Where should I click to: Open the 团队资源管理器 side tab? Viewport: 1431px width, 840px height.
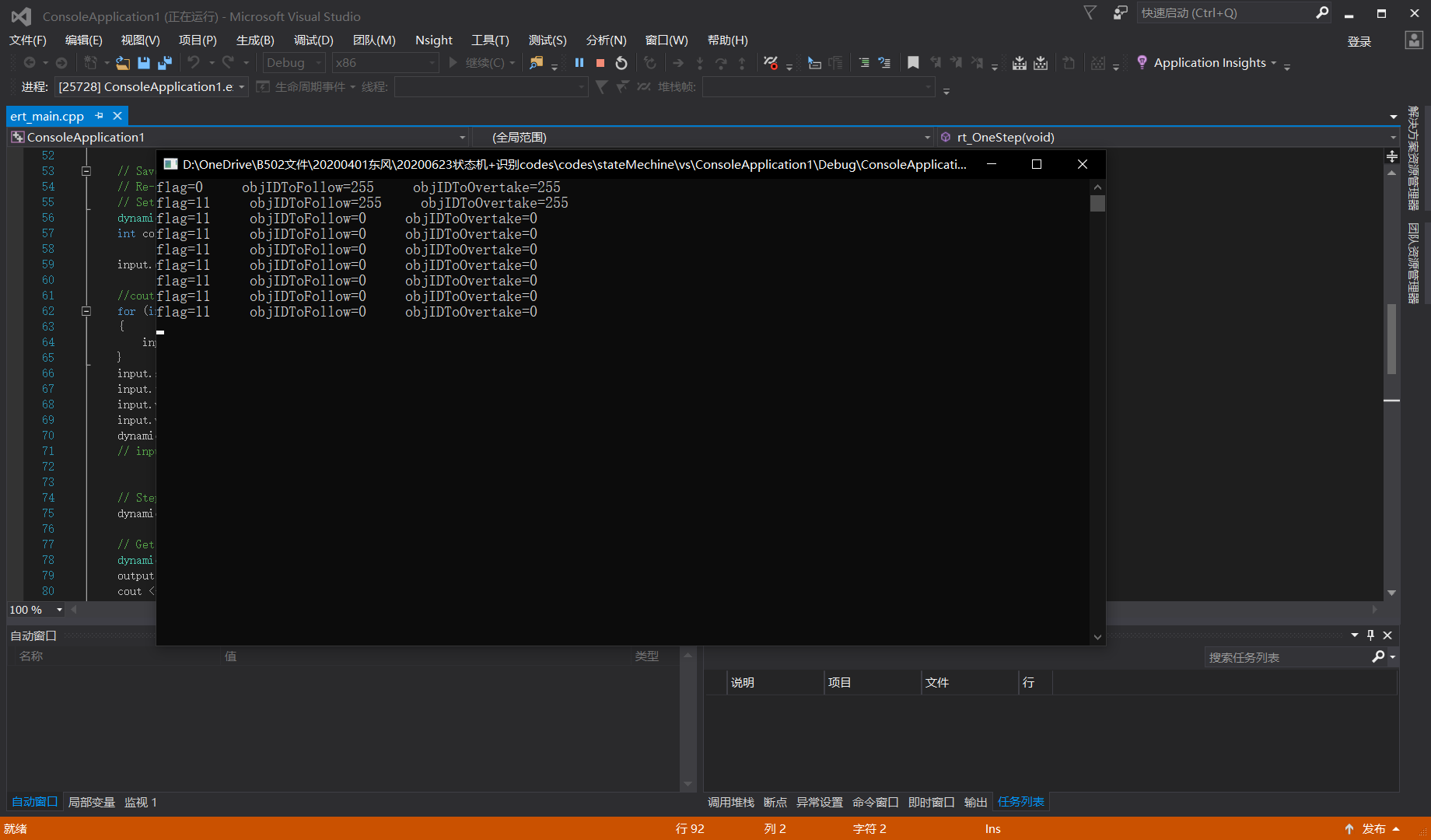coord(1413,263)
